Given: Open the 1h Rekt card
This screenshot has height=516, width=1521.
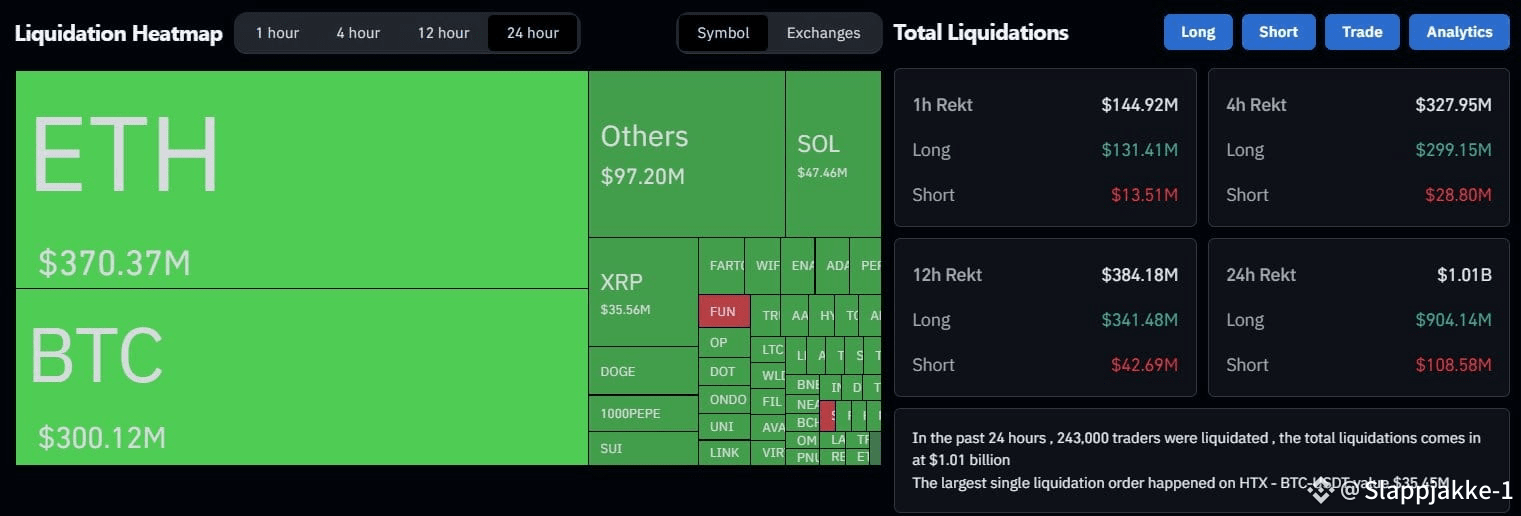Looking at the screenshot, I should [1045, 148].
